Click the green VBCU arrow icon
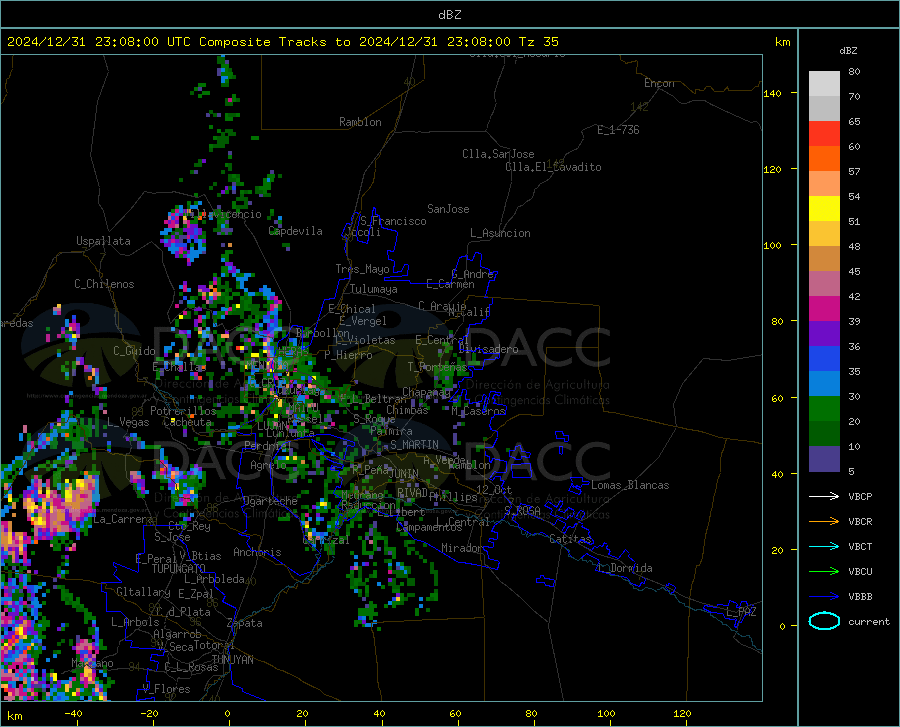900x727 pixels. [824, 572]
